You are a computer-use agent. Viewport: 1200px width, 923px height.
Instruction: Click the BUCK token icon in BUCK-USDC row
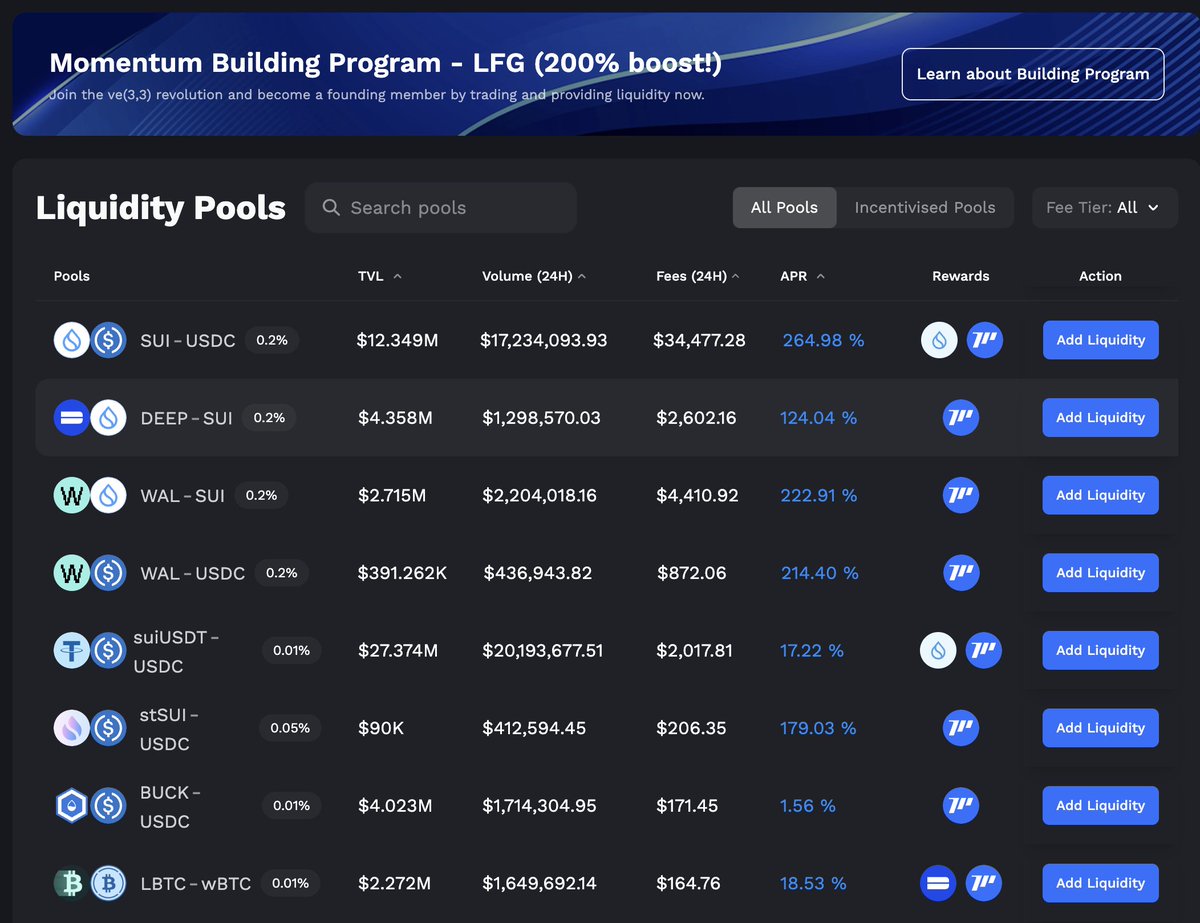pyautogui.click(x=72, y=805)
